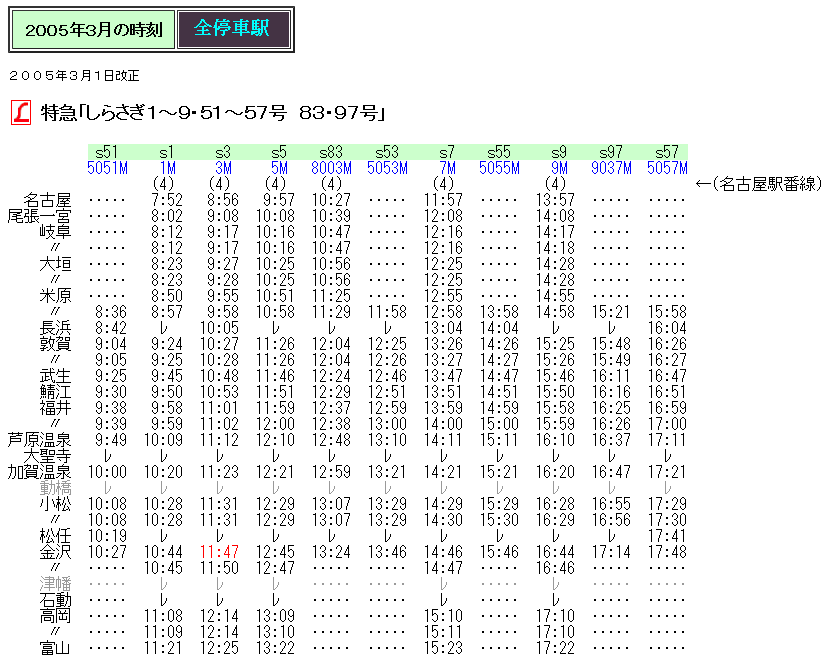
Task: Click station name 武生
Action: [x=55, y=376]
